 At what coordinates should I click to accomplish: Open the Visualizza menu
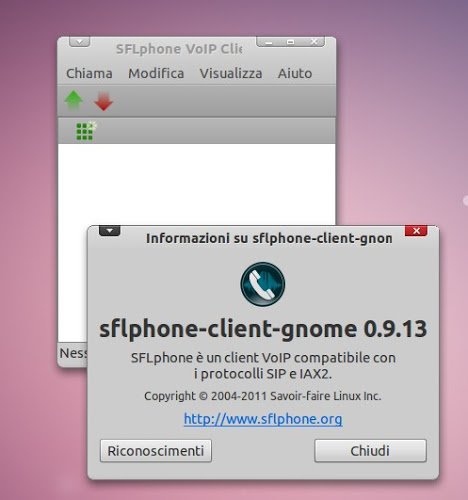pos(231,73)
